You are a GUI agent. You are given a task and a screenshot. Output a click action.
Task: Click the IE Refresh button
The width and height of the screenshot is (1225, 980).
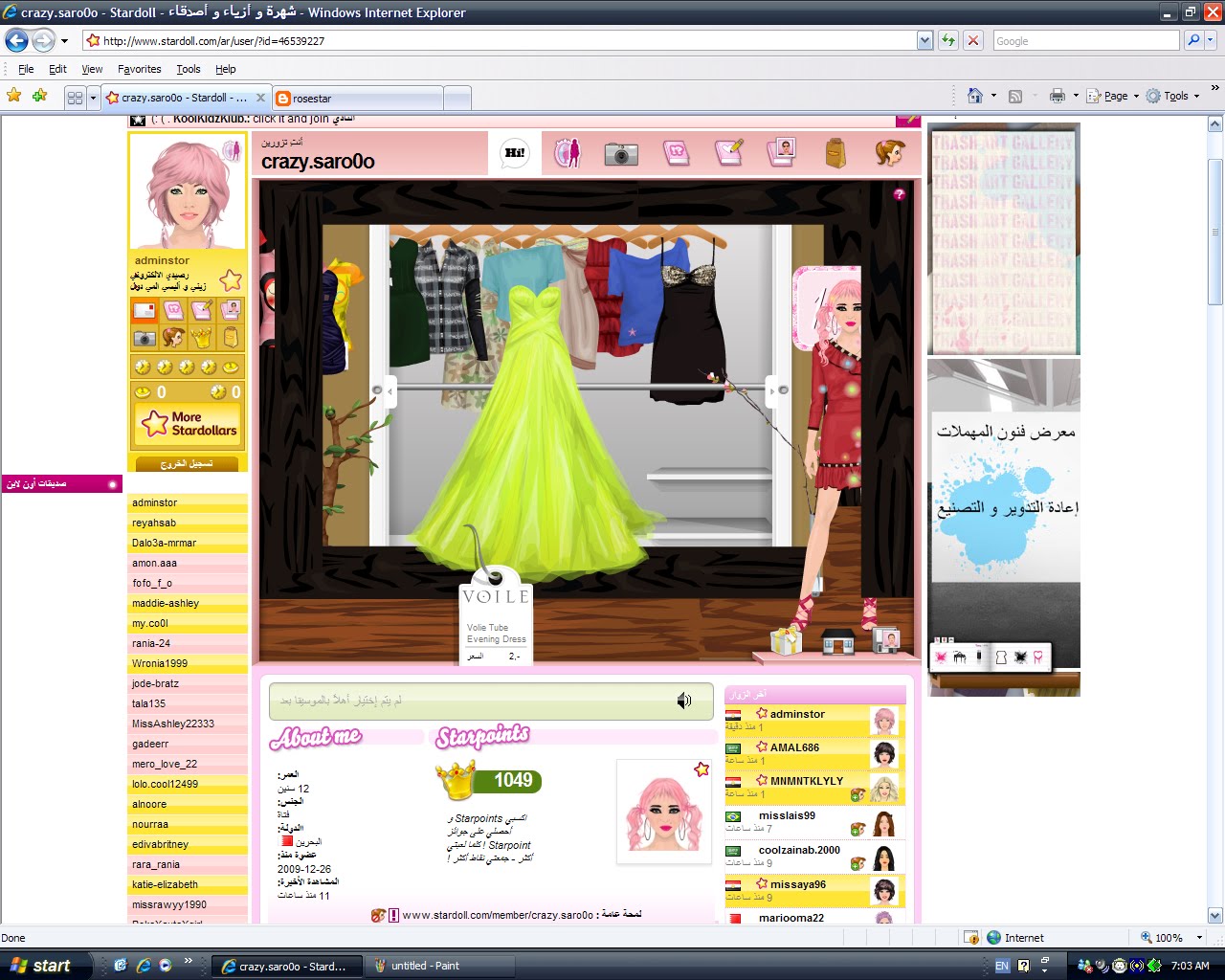click(x=948, y=40)
